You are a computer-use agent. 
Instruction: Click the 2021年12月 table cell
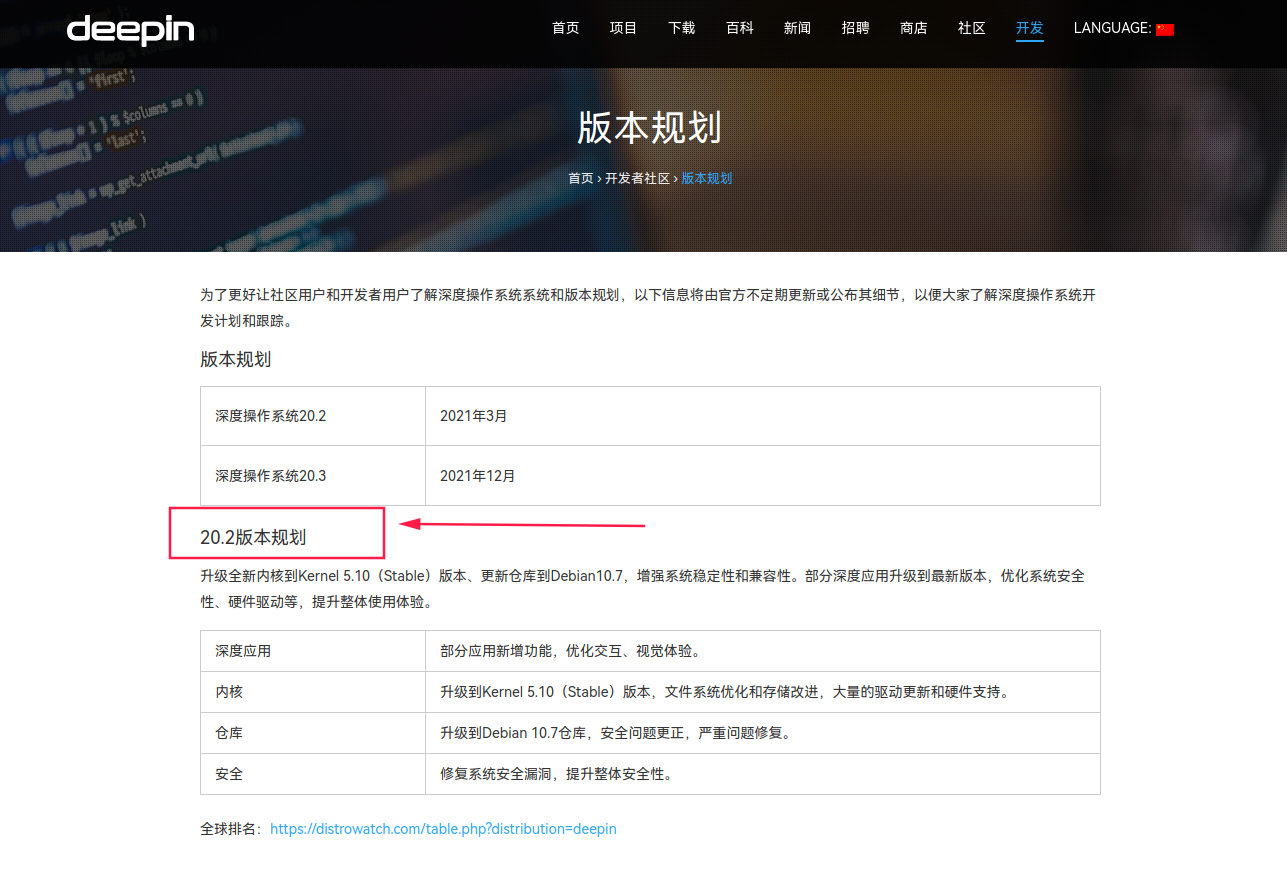tap(763, 476)
